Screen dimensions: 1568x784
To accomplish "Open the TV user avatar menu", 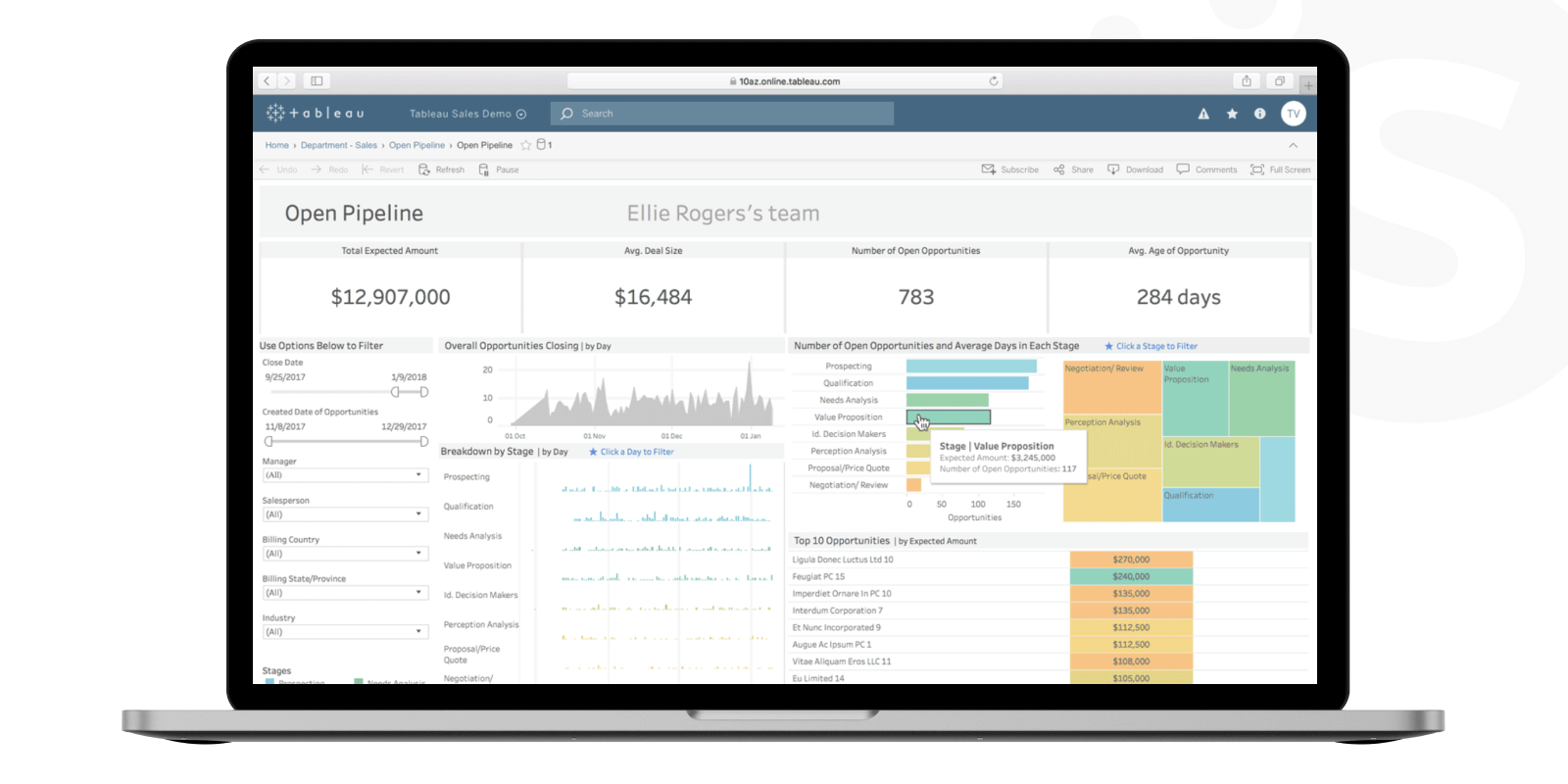I will [1294, 114].
